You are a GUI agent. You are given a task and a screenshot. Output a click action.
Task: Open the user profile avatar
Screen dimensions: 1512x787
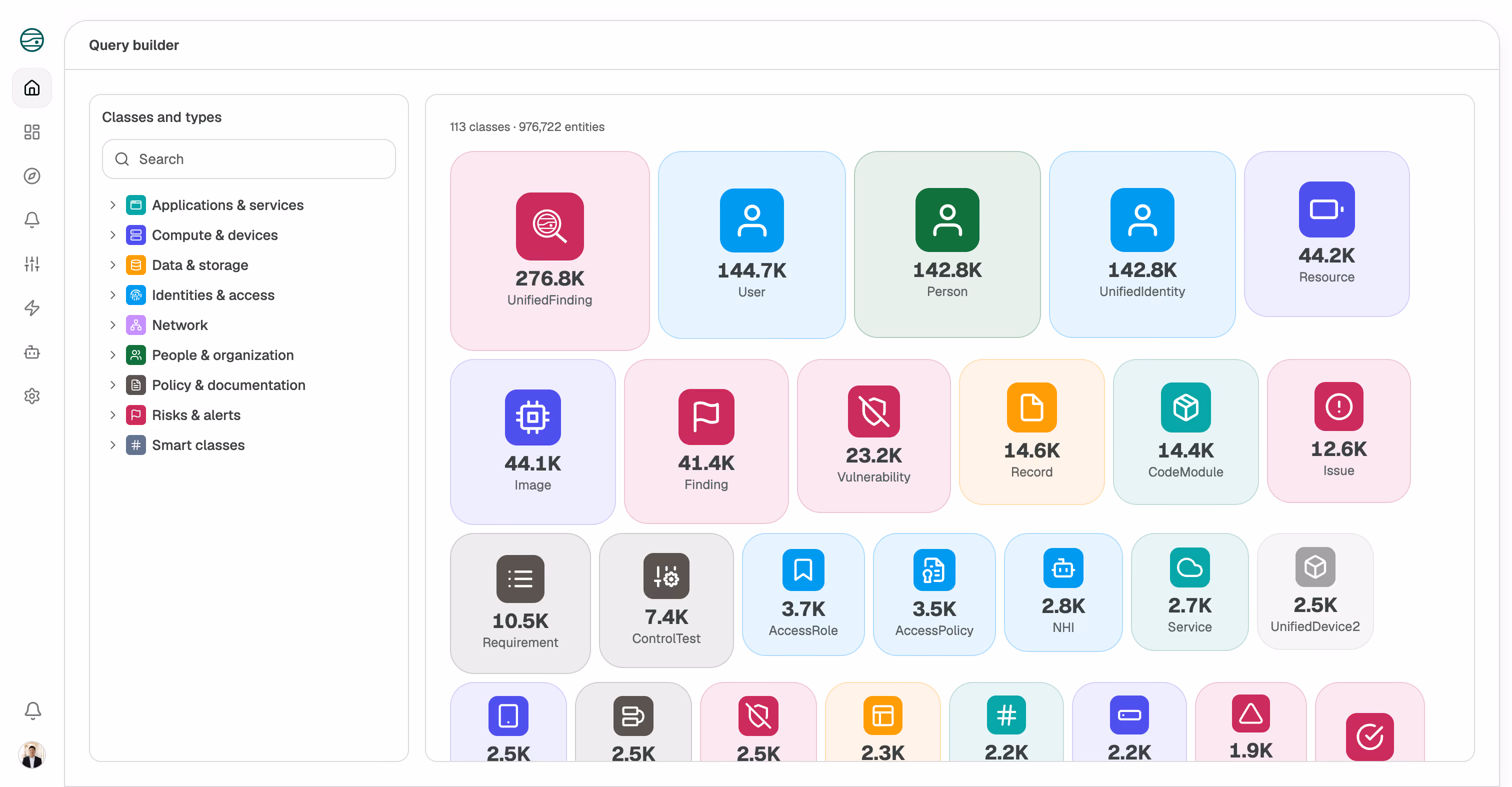[32, 754]
